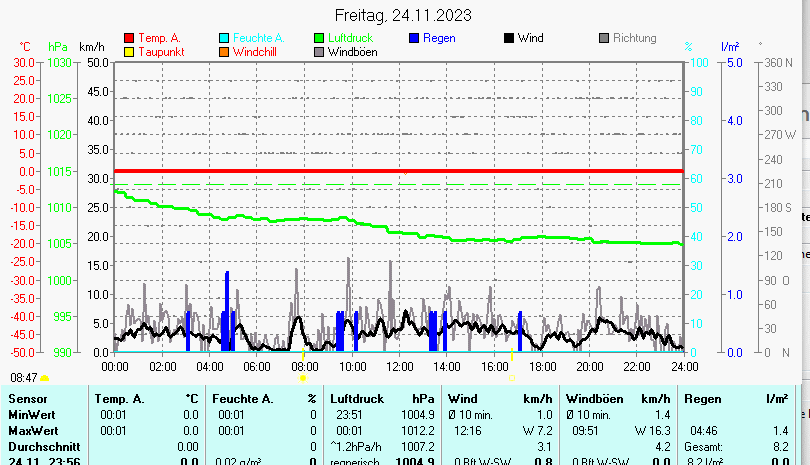Select the MinWert row label
Screen dimensions: 810x465
[x=32, y=415]
